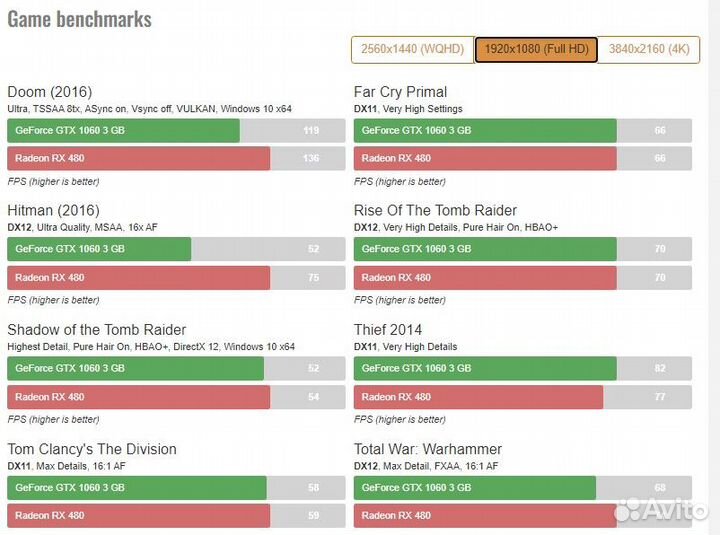720x535 pixels.
Task: Select the Radeon RX 480 bar for Far Cry Primal
Action: pos(485,158)
